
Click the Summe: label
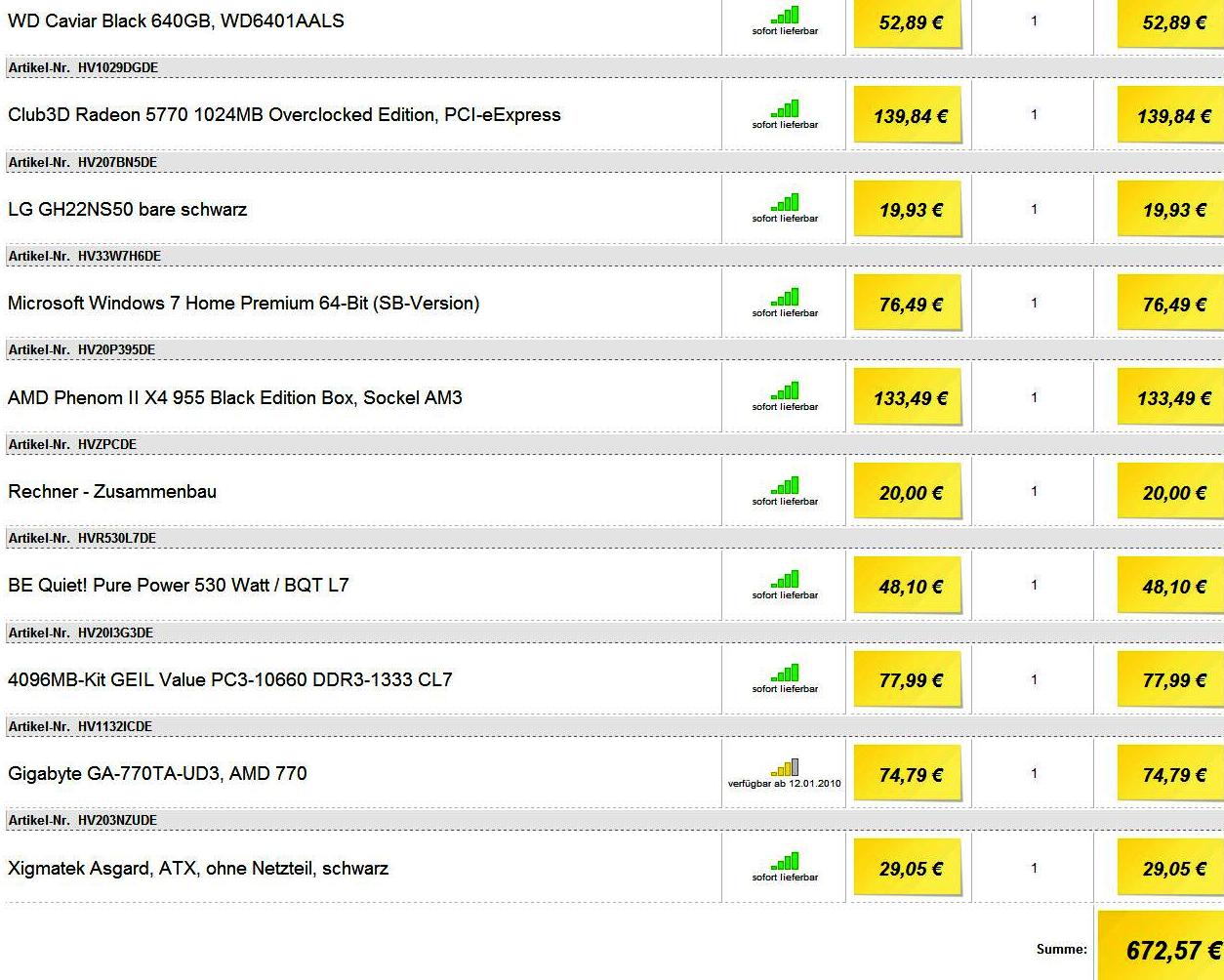point(1061,949)
